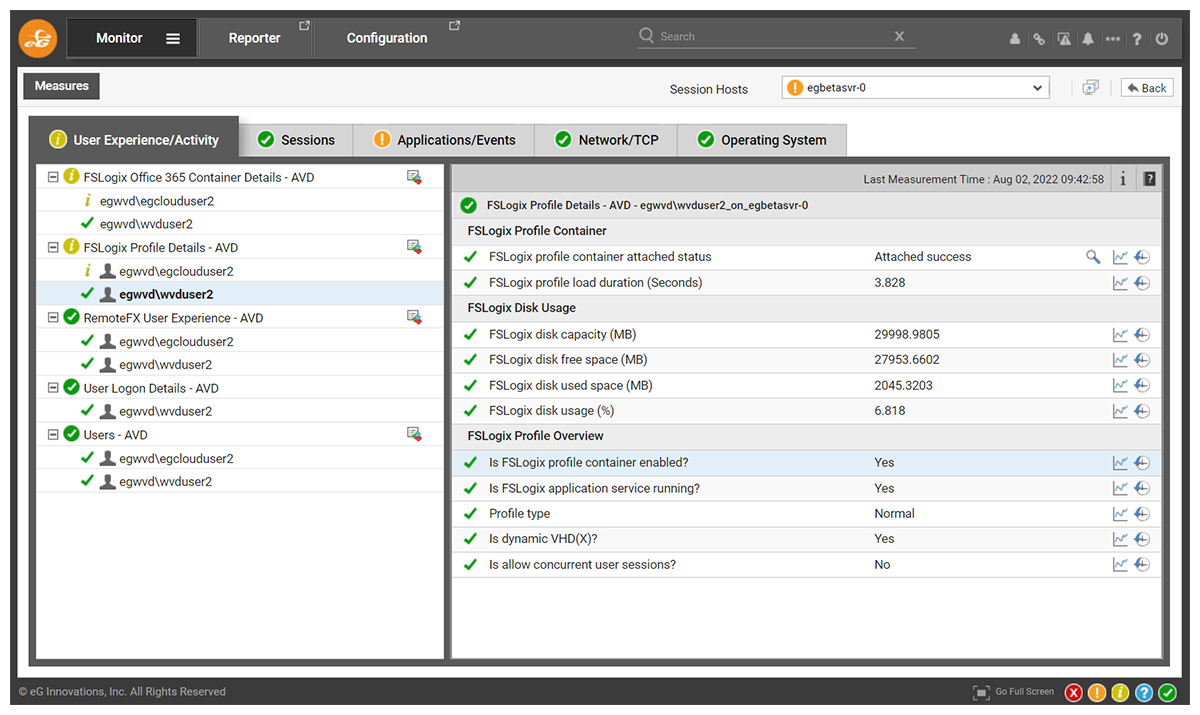Viewport: 1200px width, 715px height.
Task: Clear search with the X icon
Action: [x=899, y=36]
